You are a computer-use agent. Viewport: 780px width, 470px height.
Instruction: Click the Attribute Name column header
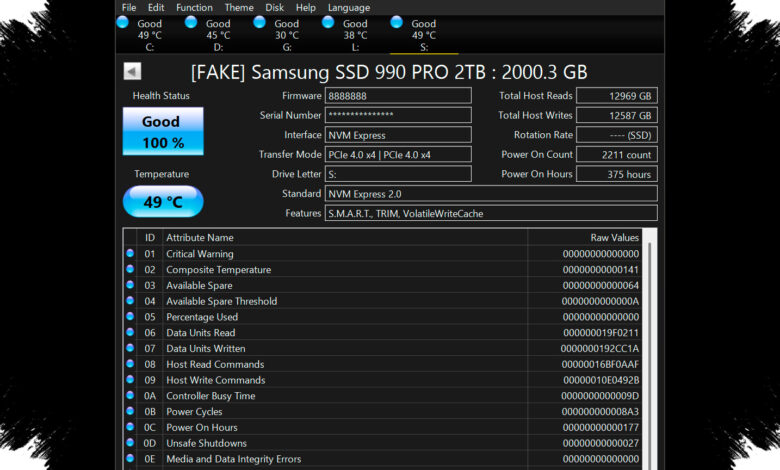(x=345, y=237)
